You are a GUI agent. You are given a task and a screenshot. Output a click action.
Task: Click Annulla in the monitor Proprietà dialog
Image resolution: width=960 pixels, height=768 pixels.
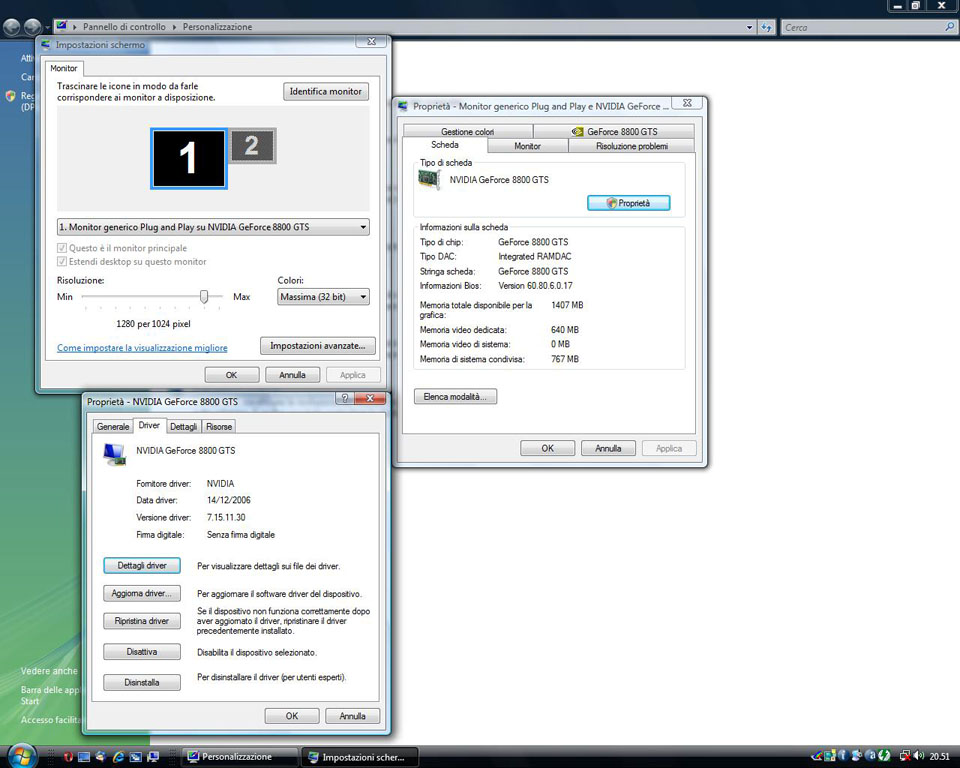608,448
